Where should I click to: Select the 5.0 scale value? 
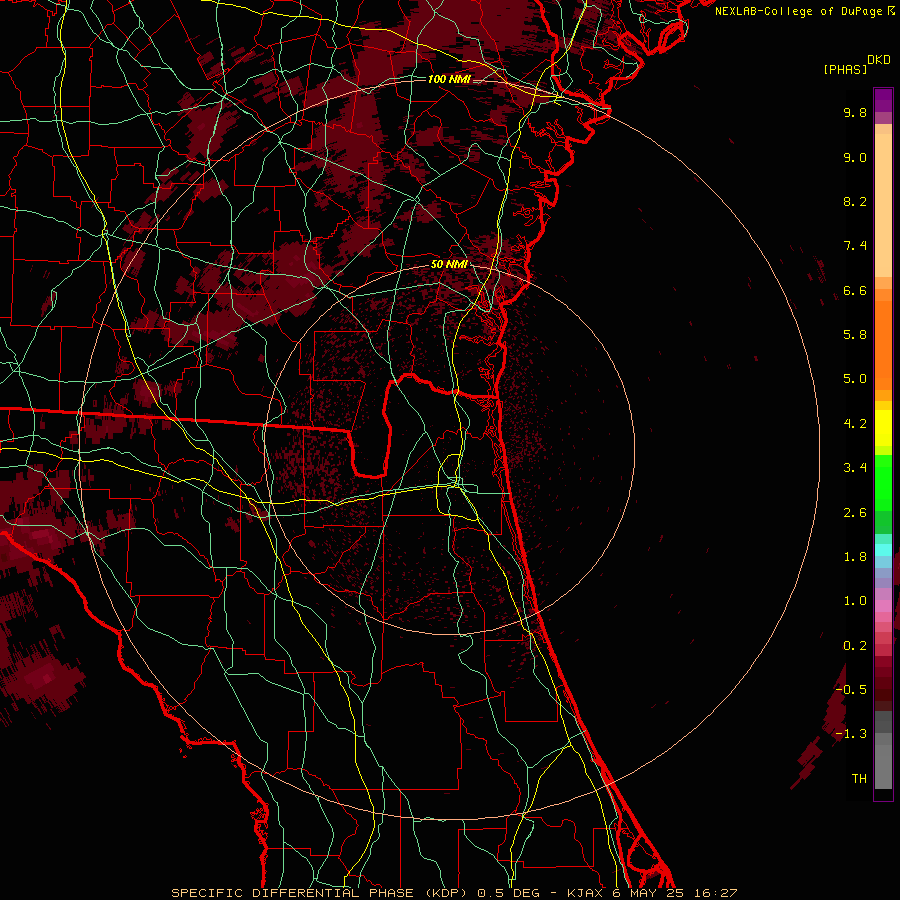click(855, 379)
